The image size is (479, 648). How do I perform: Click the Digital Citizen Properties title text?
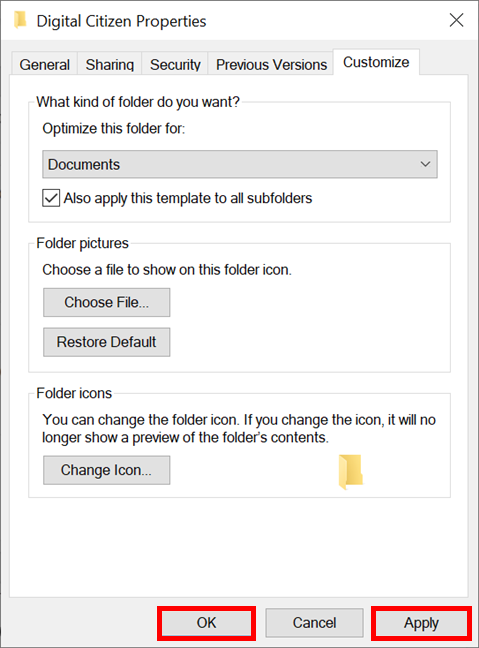tap(122, 21)
